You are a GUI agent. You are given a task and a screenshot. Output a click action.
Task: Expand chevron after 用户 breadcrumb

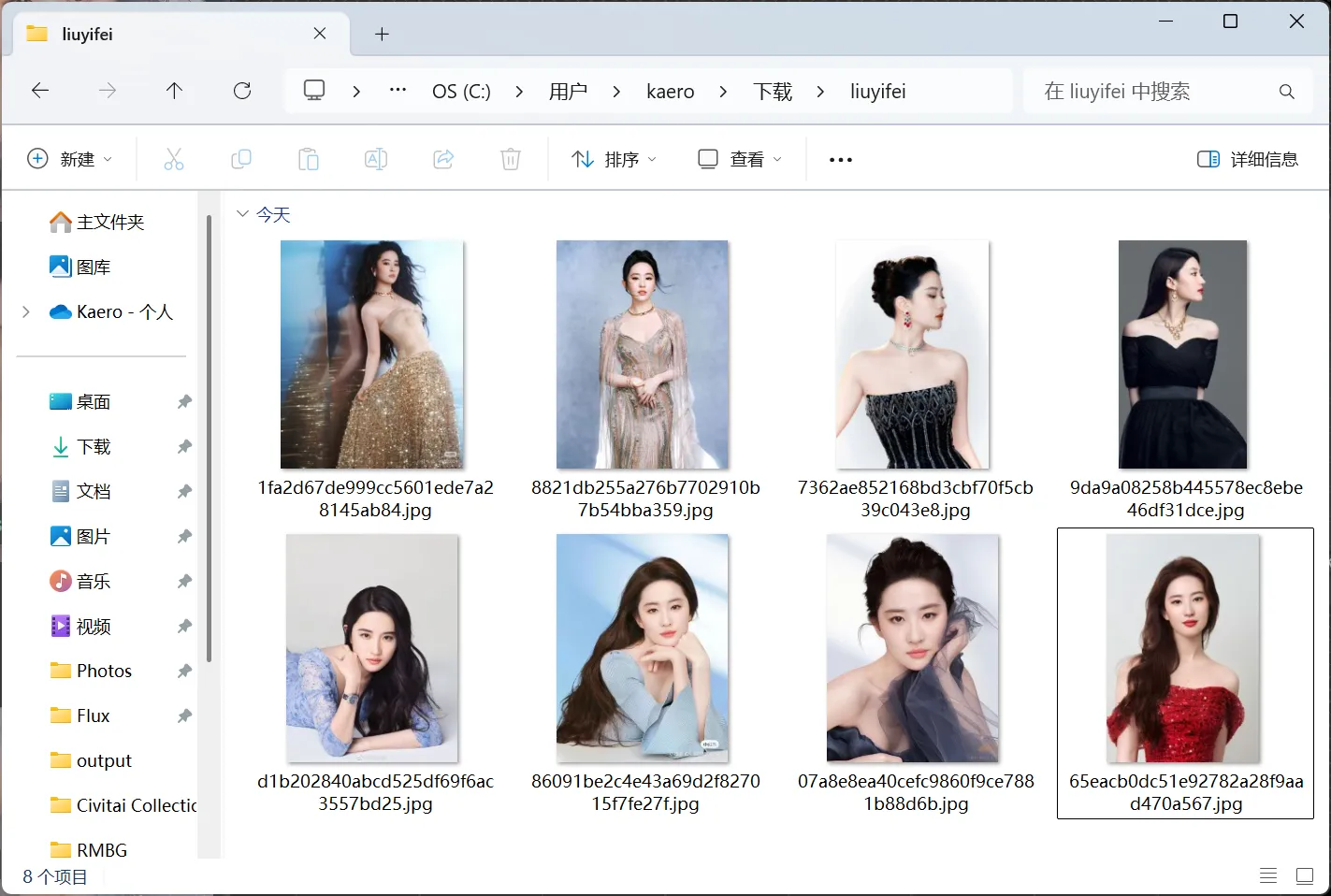pyautogui.click(x=616, y=91)
